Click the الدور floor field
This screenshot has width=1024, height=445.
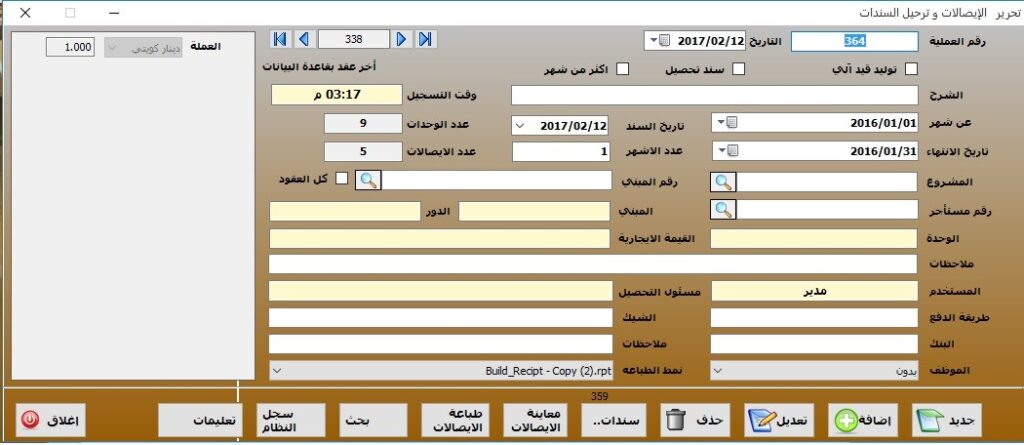[345, 212]
